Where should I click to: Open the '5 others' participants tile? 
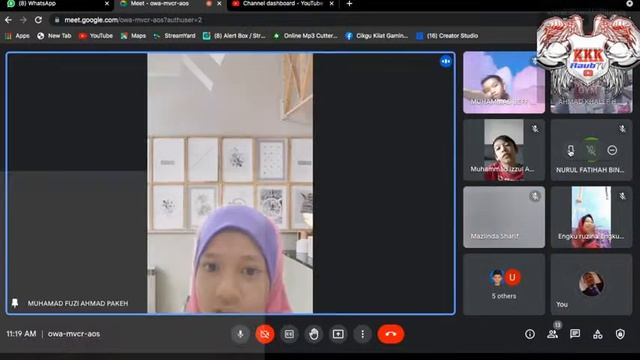click(x=504, y=284)
